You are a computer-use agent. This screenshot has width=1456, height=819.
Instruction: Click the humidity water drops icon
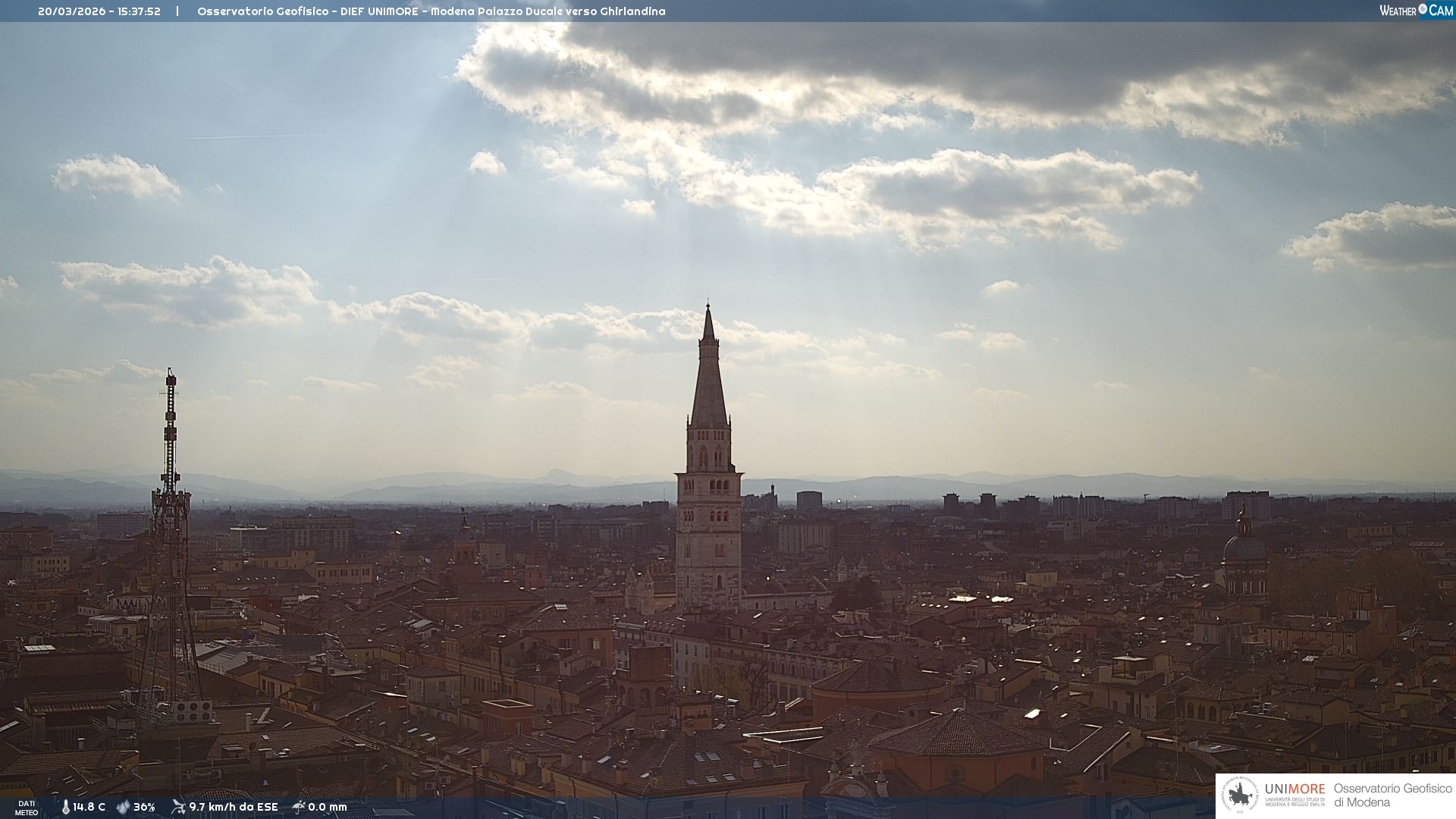click(123, 807)
